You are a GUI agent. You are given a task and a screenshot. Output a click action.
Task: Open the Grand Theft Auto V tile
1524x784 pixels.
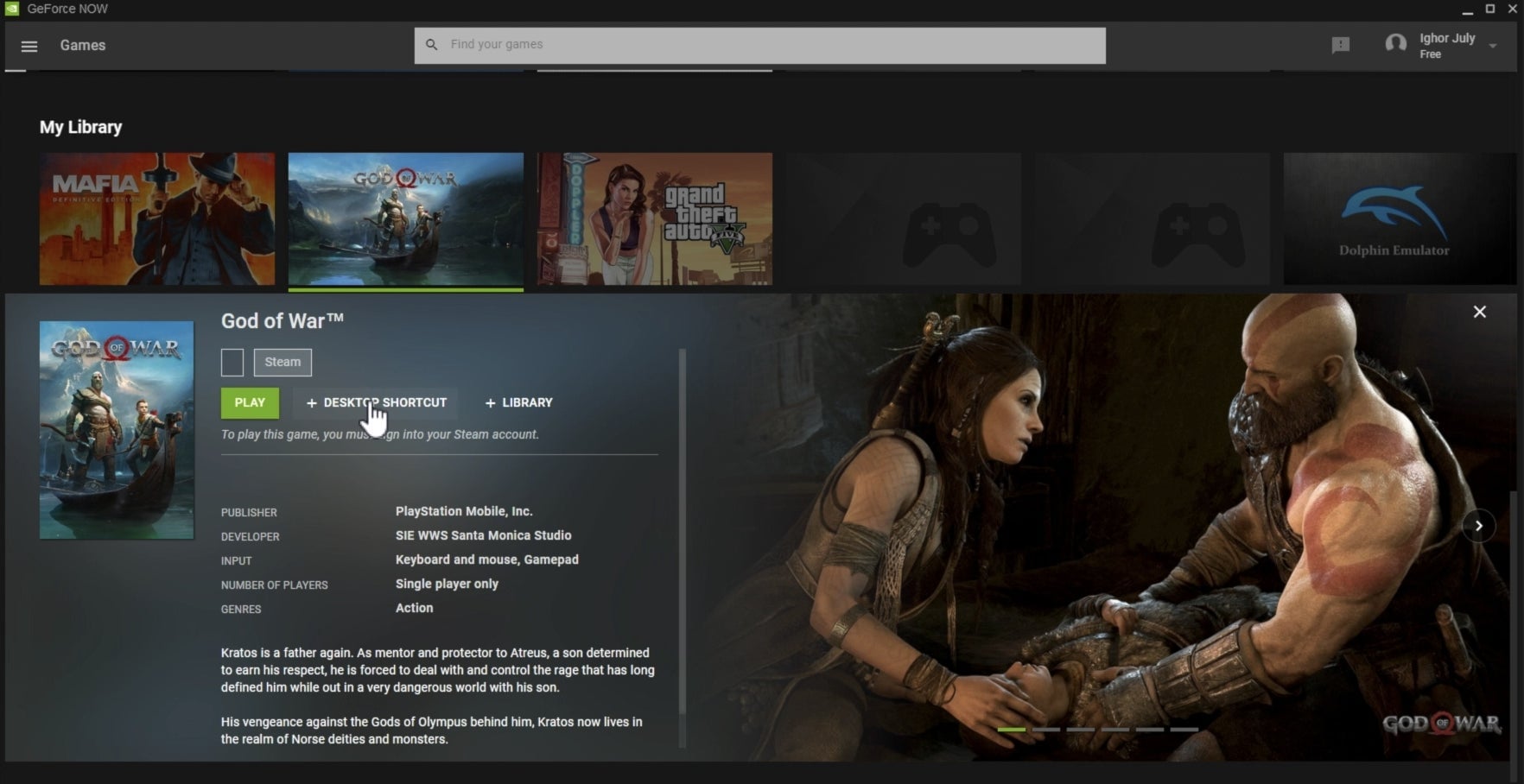[654, 218]
